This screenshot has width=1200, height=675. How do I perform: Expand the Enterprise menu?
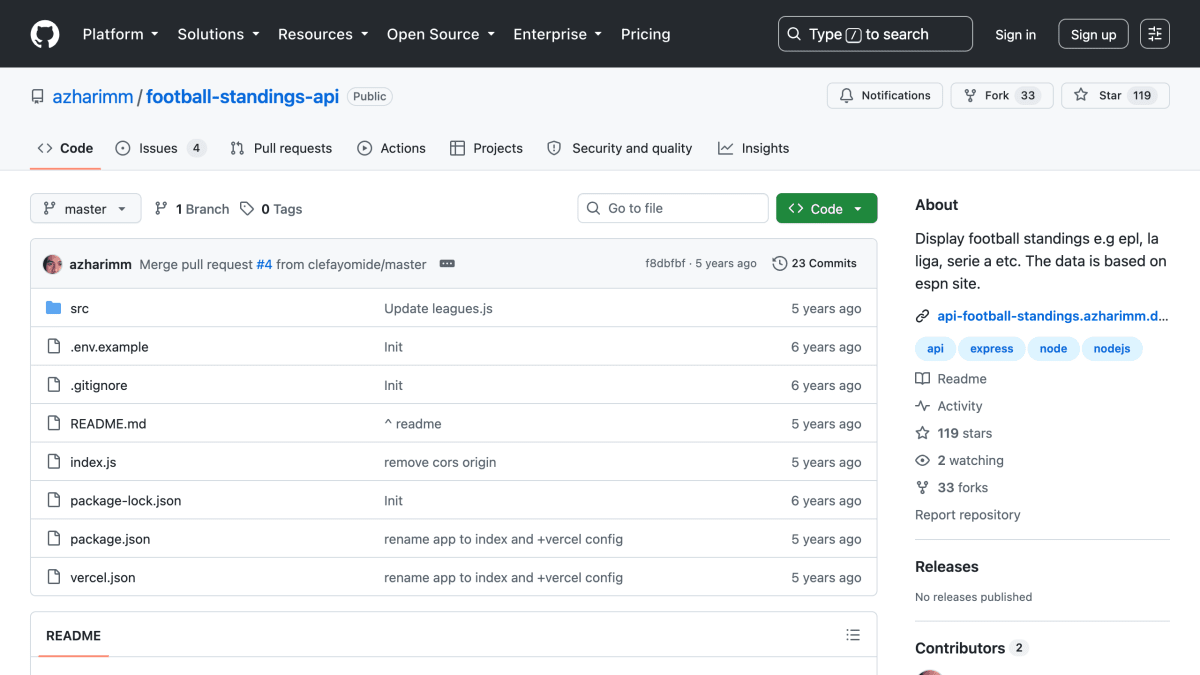pyautogui.click(x=558, y=34)
